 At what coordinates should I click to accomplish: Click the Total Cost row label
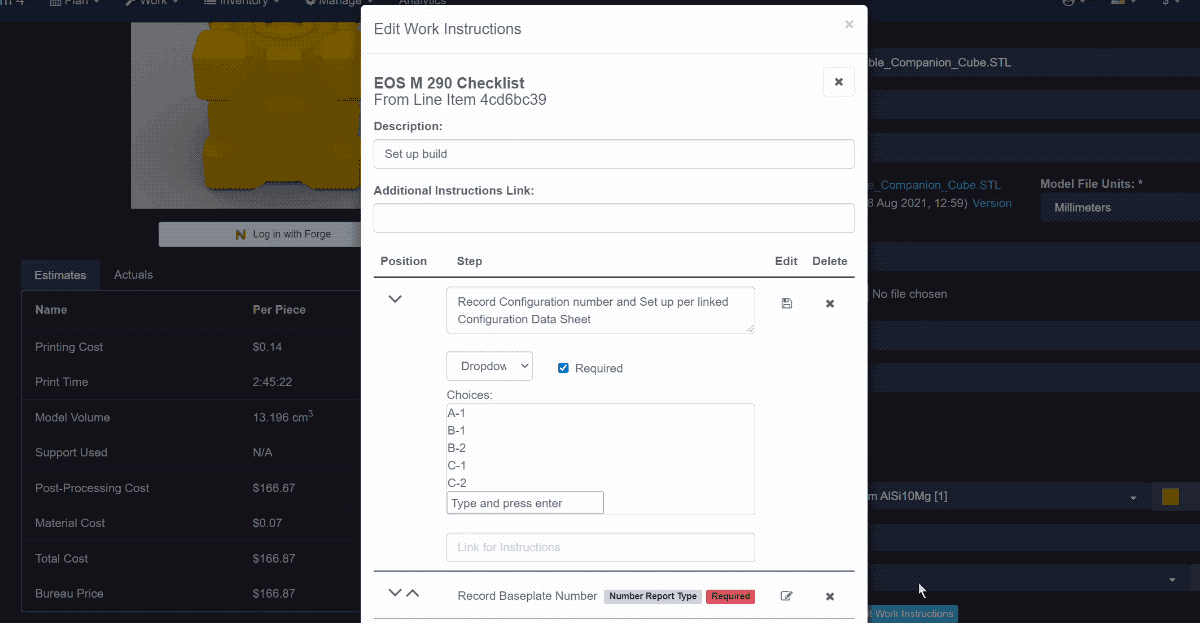coord(61,559)
